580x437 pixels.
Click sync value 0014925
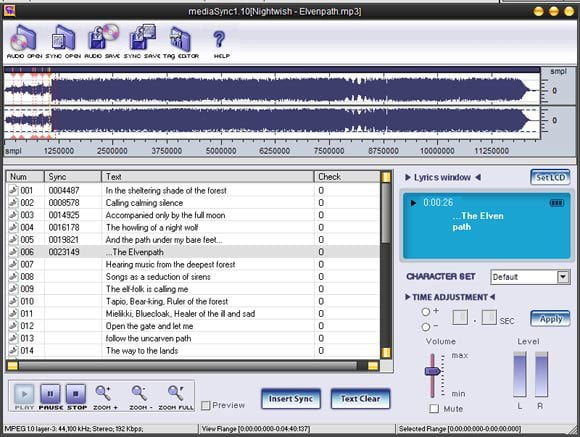pos(64,215)
